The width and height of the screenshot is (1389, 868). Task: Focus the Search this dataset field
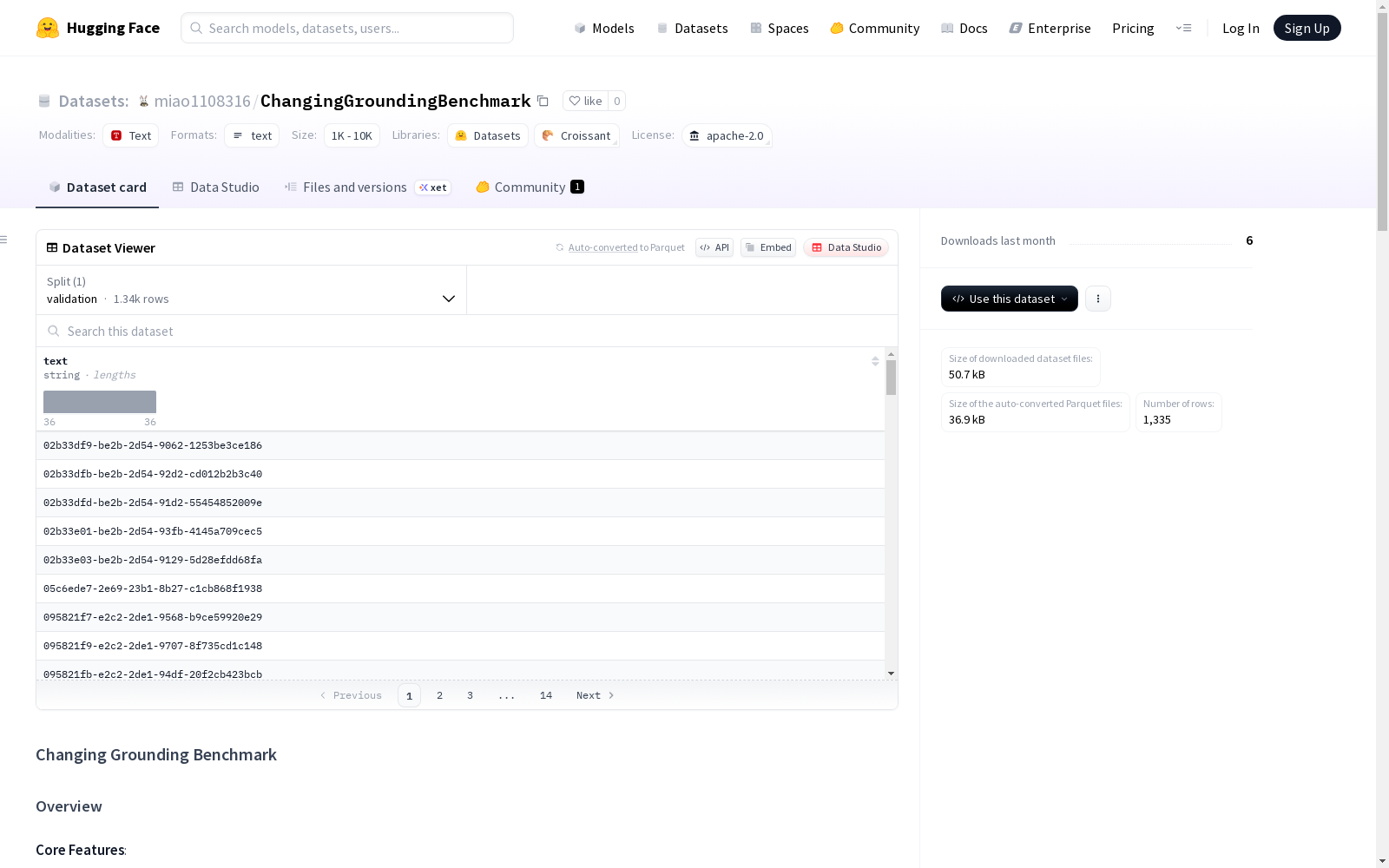point(467,331)
